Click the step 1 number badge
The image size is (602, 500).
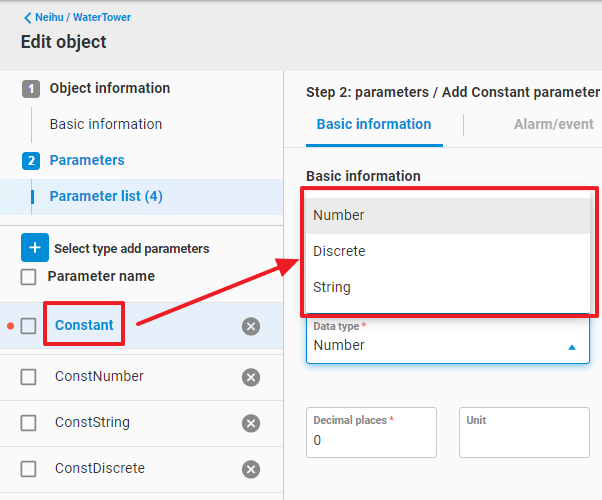[x=31, y=89]
